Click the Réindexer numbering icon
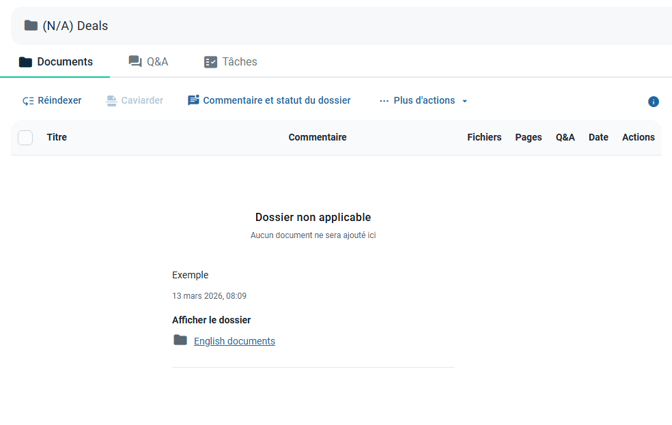 [28, 101]
